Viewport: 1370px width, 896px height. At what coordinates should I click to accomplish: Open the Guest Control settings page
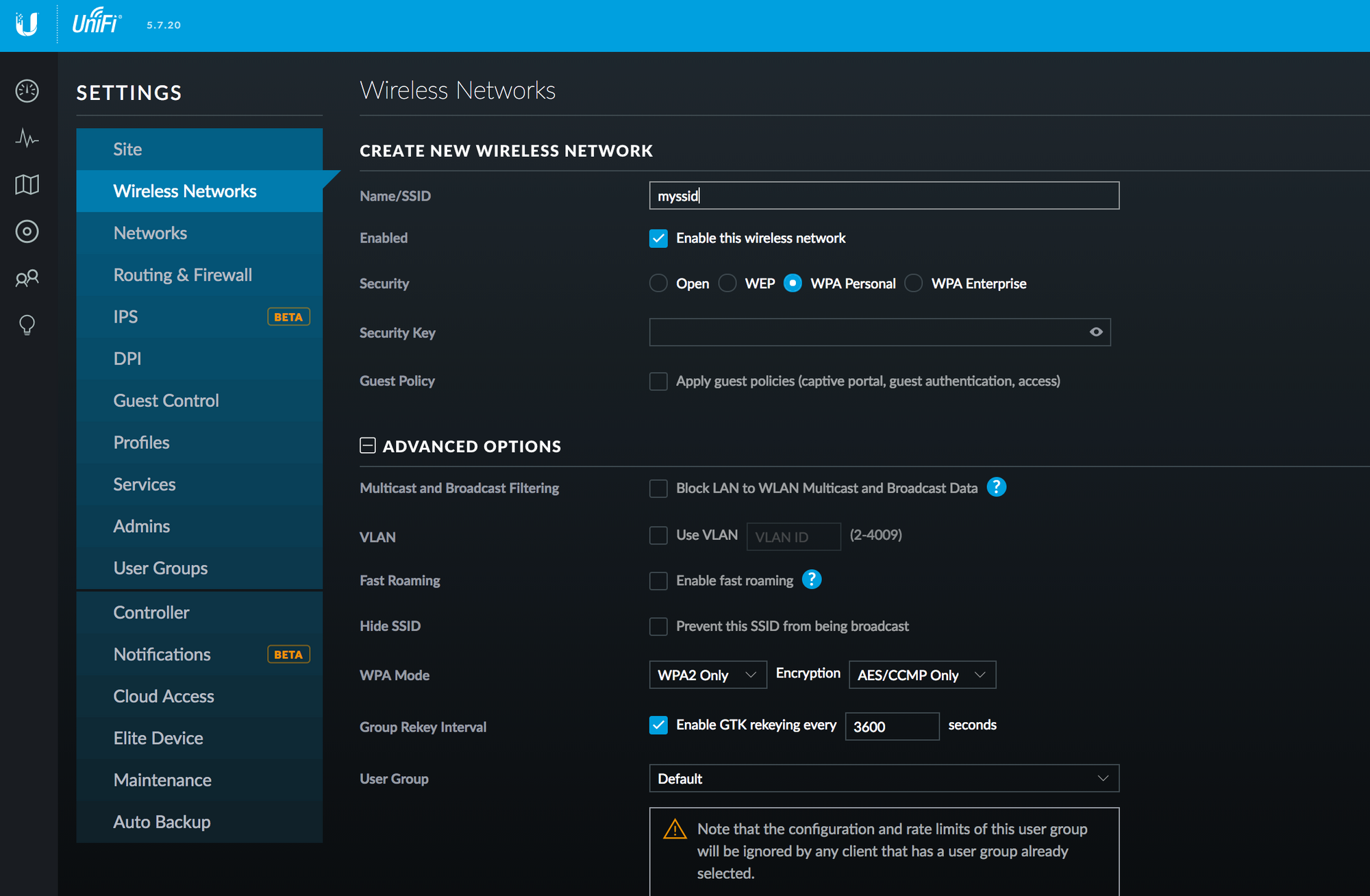(166, 401)
